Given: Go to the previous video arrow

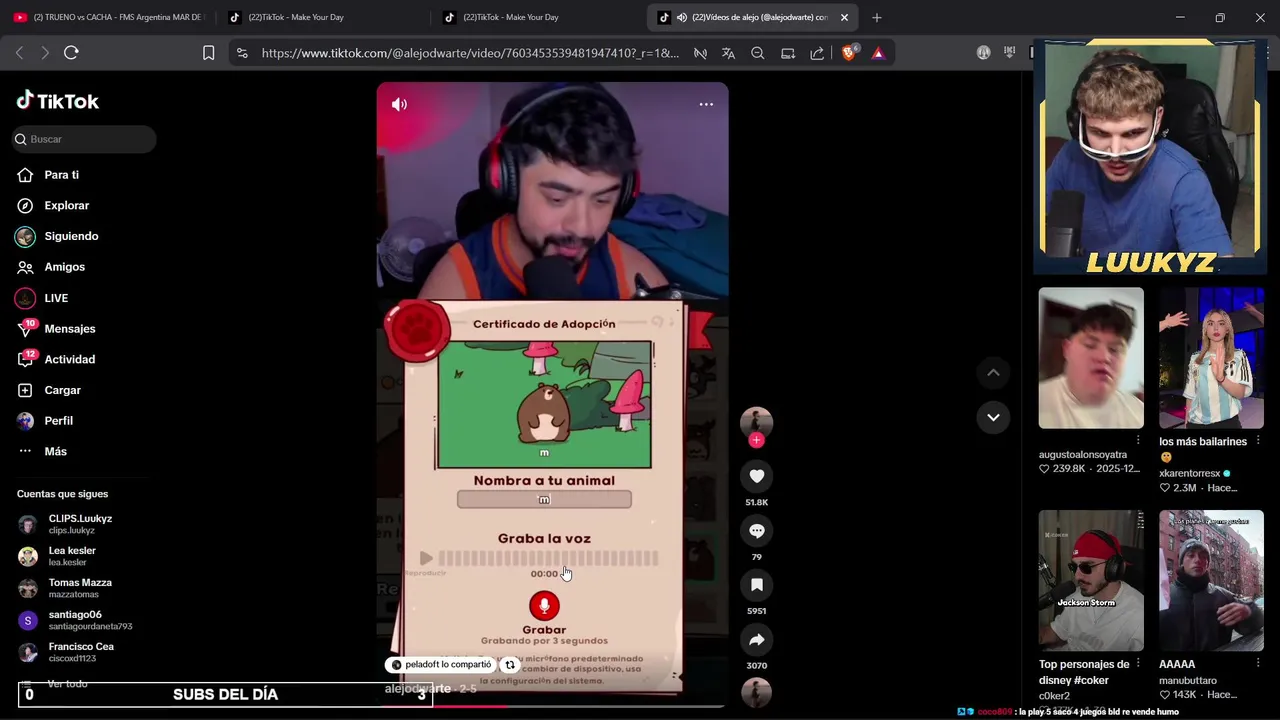Looking at the screenshot, I should (993, 372).
